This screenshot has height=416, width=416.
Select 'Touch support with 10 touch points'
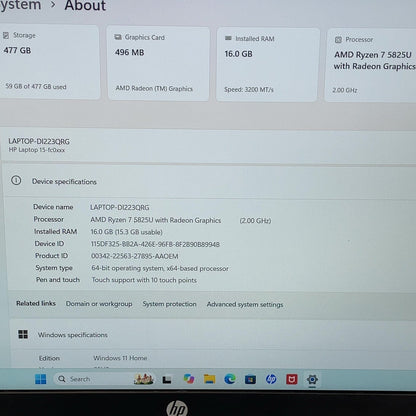pos(144,280)
